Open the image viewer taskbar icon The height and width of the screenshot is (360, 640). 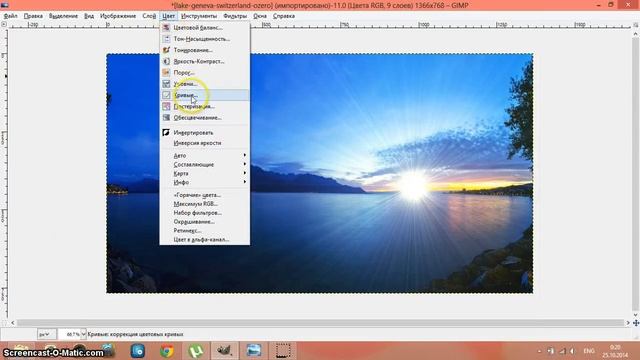pos(253,351)
